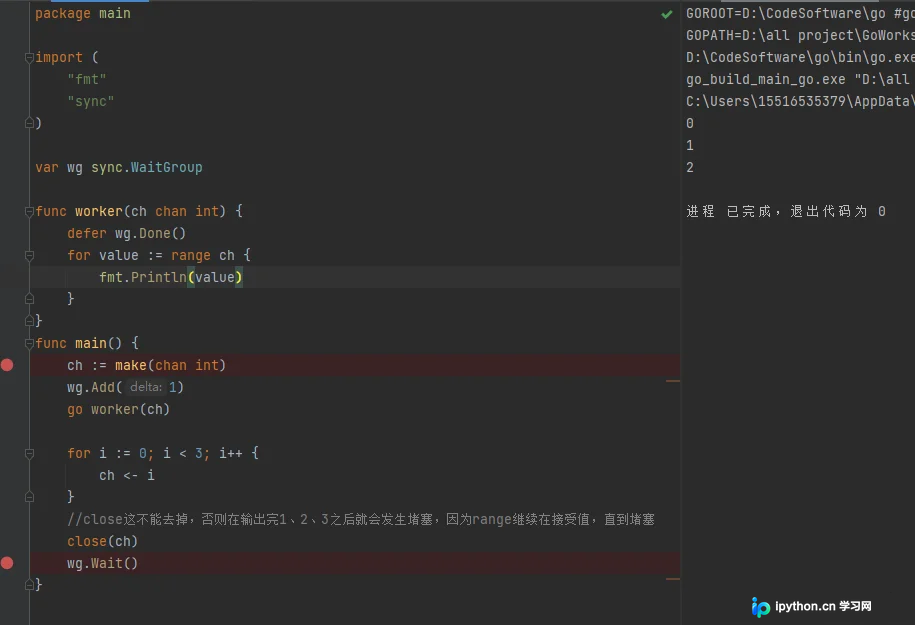Viewport: 915px width, 625px height.
Task: Click the D:\CodeSoftware\go\bin\go.exe output line
Action: pos(800,57)
